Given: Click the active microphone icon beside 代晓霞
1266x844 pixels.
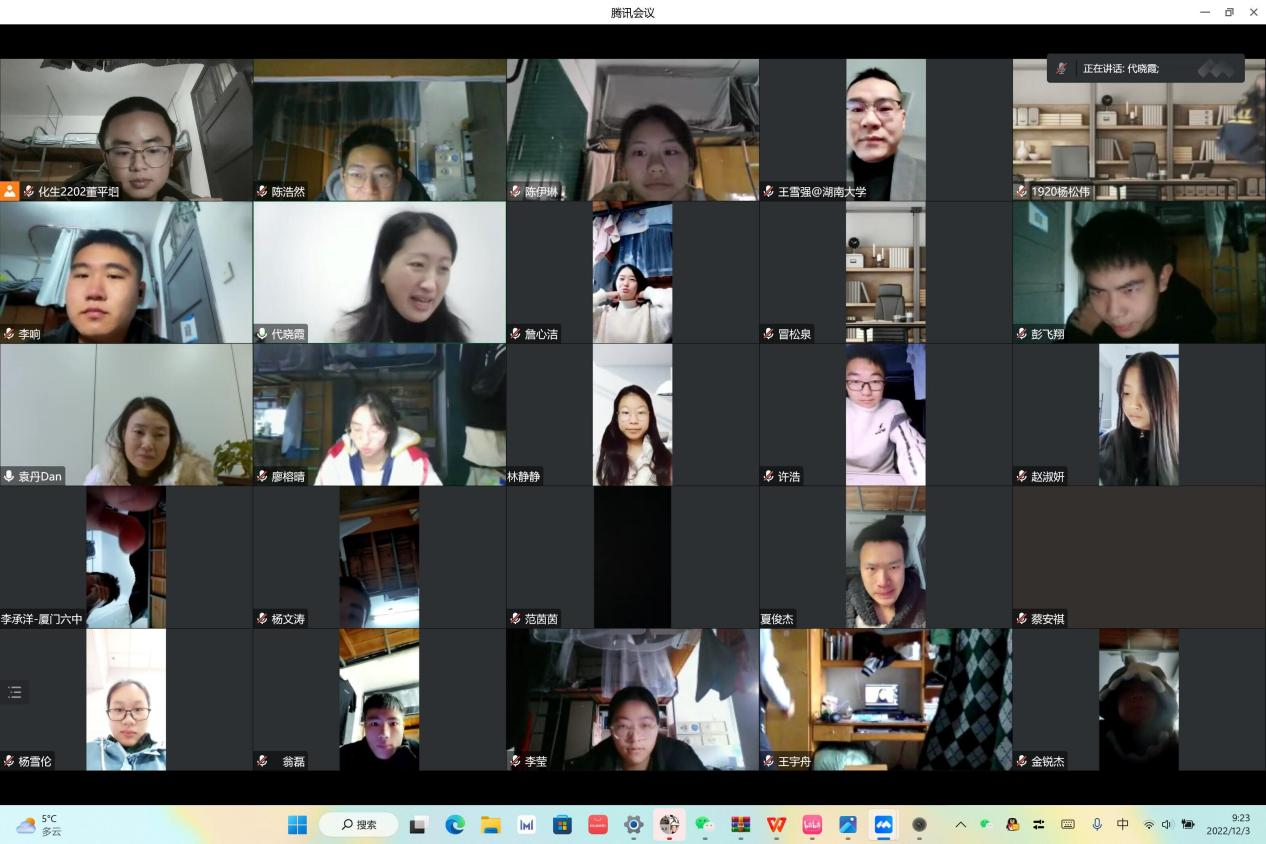Looking at the screenshot, I should 262,334.
